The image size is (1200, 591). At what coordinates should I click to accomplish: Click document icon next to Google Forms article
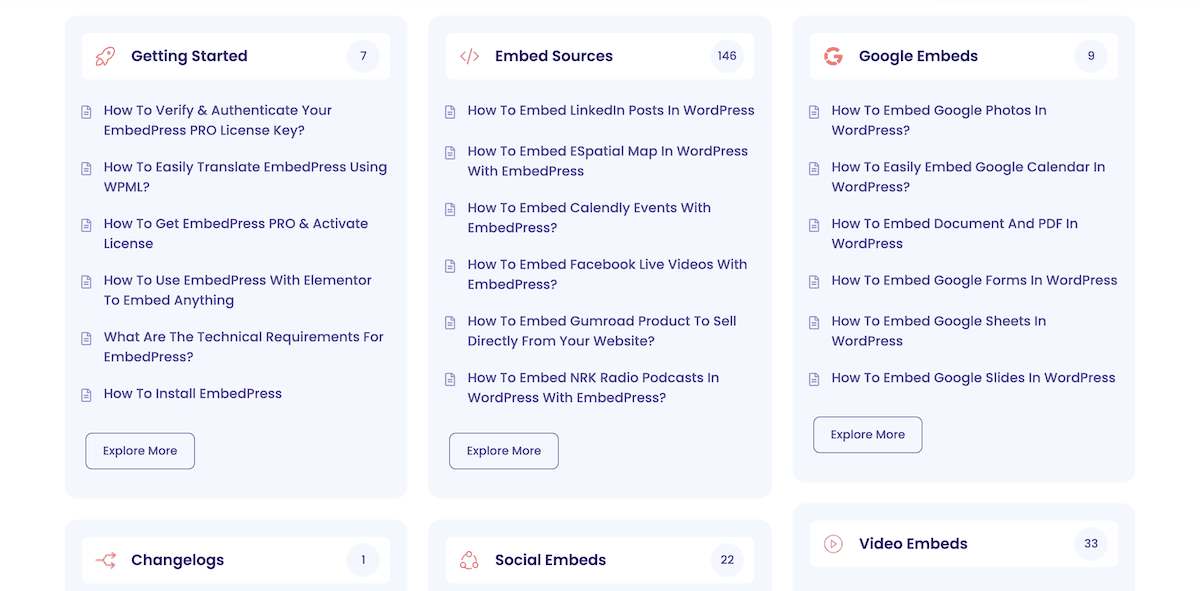815,282
